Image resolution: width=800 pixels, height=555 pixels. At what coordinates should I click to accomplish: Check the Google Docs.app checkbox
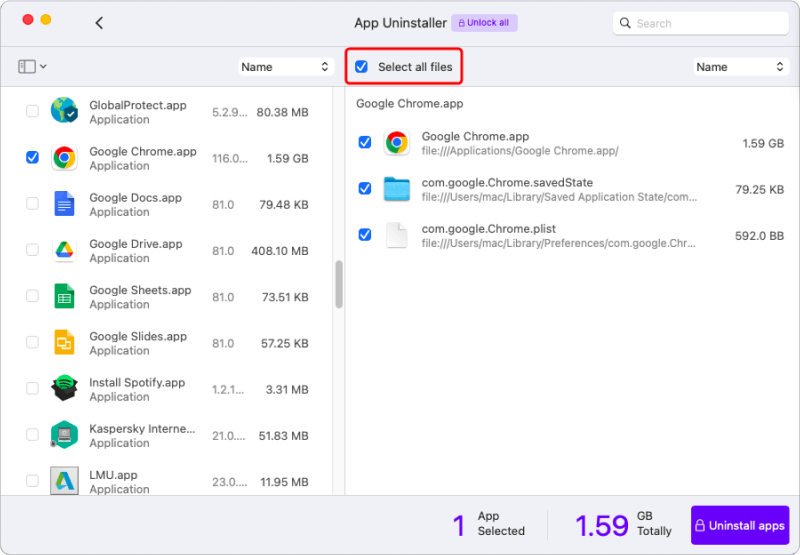tap(32, 203)
